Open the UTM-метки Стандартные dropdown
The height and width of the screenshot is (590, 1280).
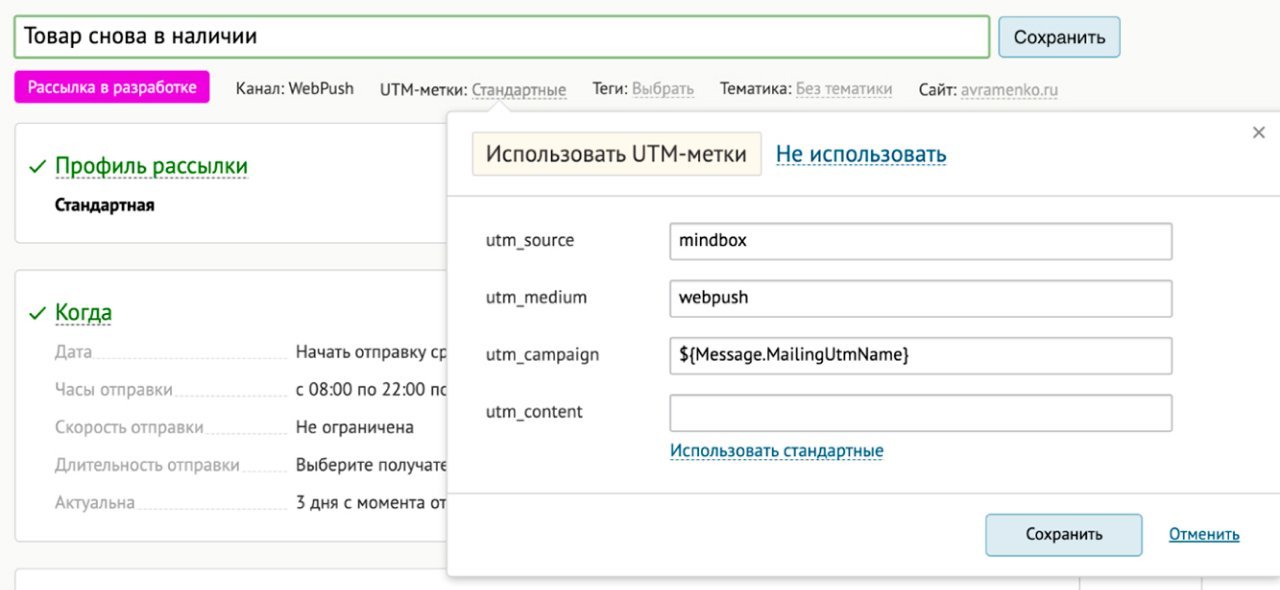519,89
